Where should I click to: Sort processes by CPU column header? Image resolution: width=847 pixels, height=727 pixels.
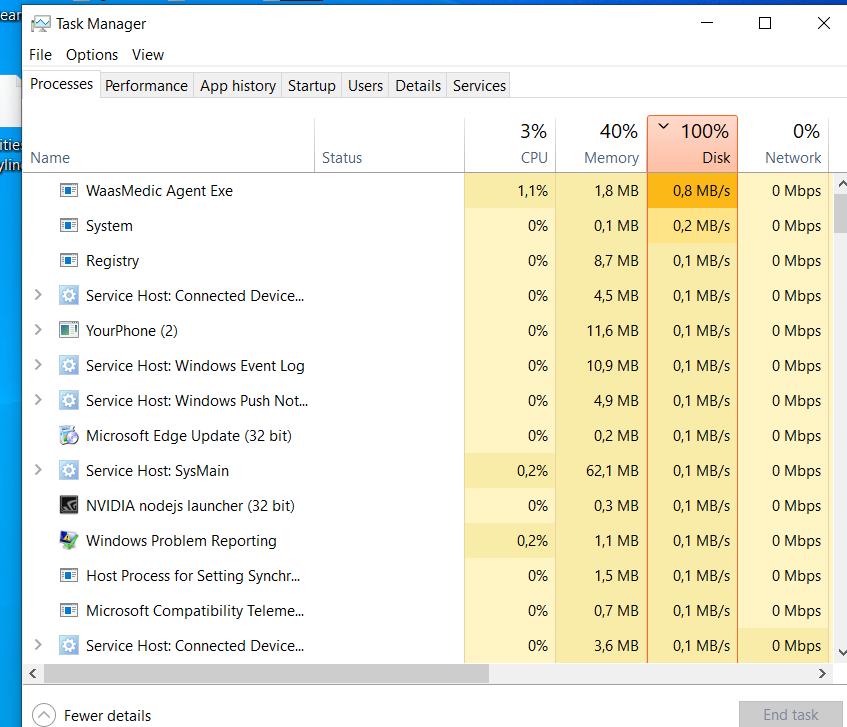tap(509, 145)
